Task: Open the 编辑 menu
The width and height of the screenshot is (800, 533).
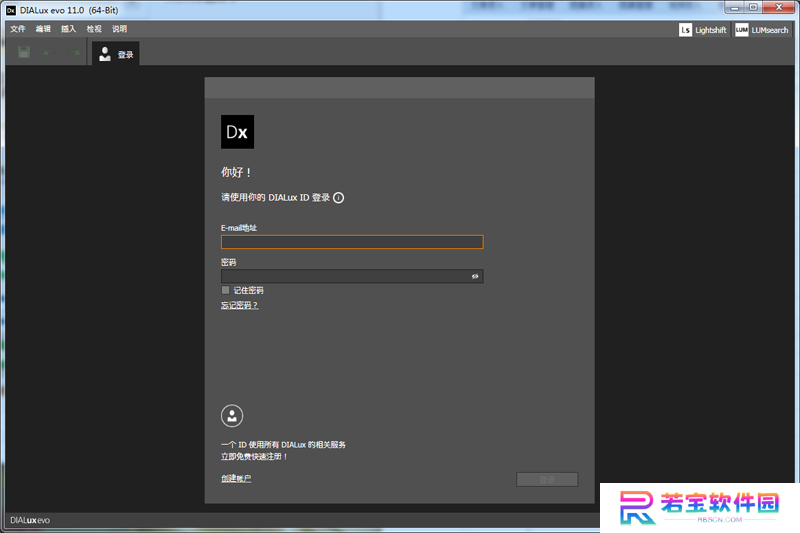Action: 43,29
